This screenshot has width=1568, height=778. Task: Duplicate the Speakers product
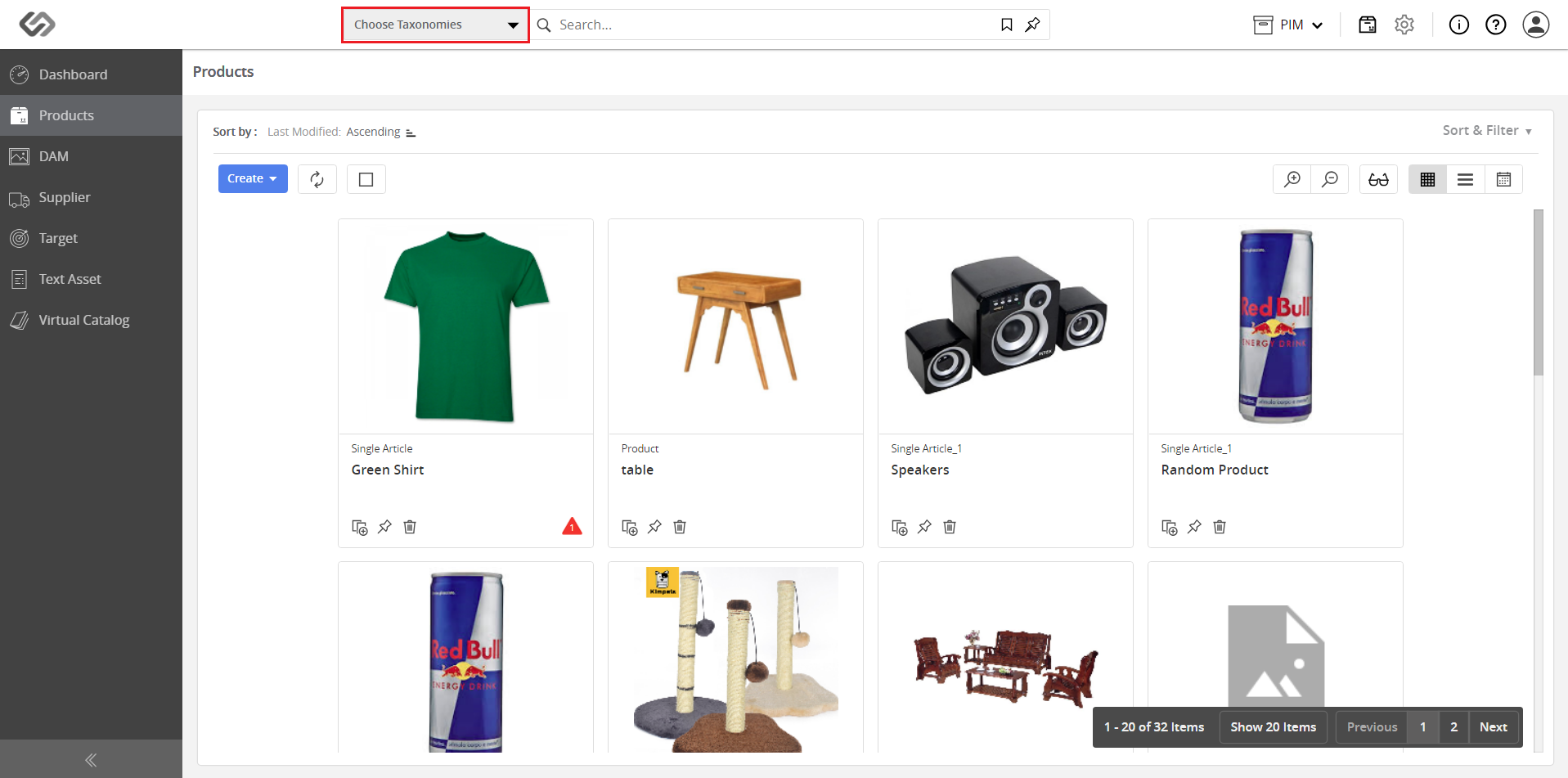900,527
